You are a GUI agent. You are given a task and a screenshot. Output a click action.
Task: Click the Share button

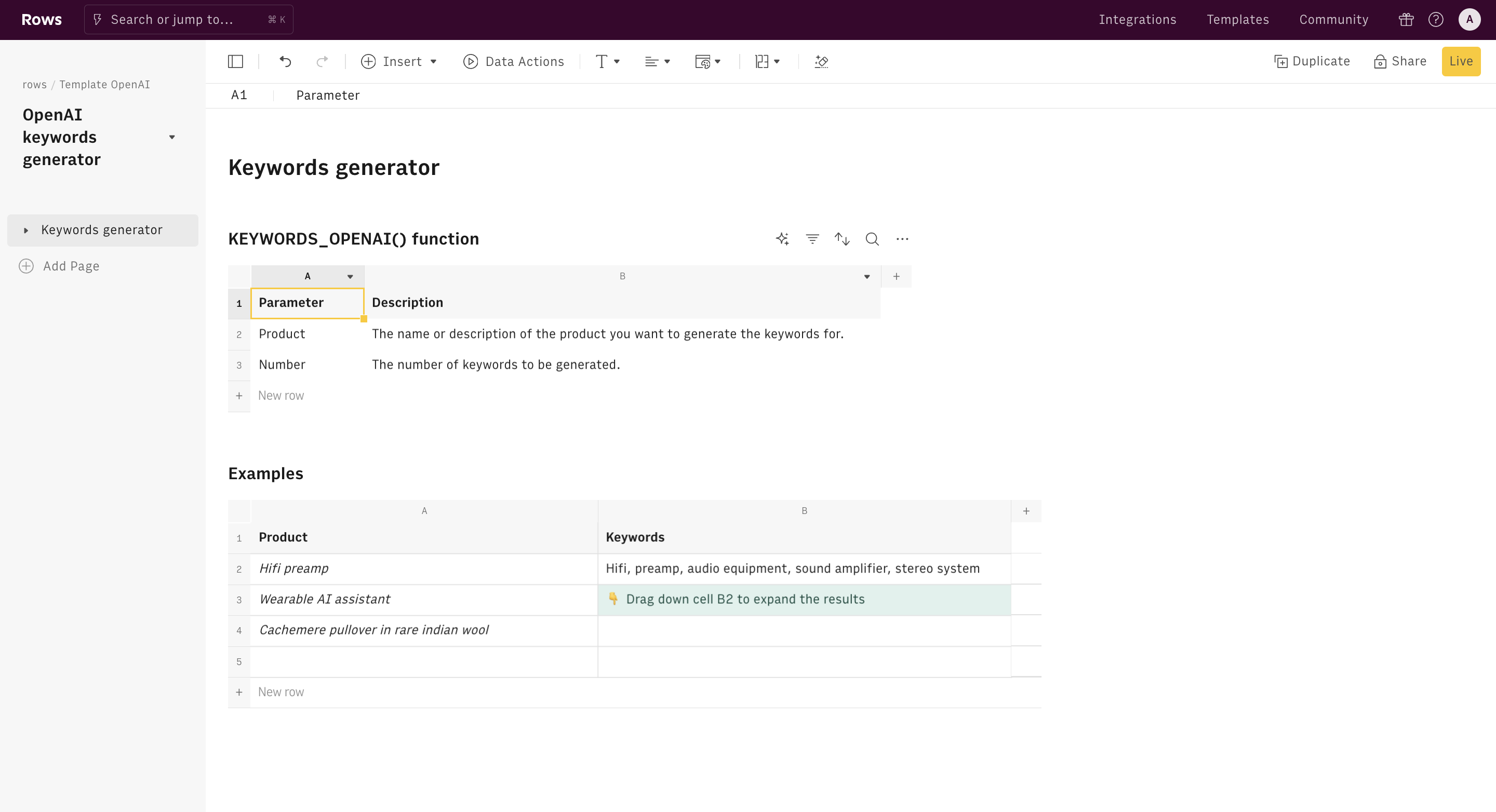[1400, 61]
